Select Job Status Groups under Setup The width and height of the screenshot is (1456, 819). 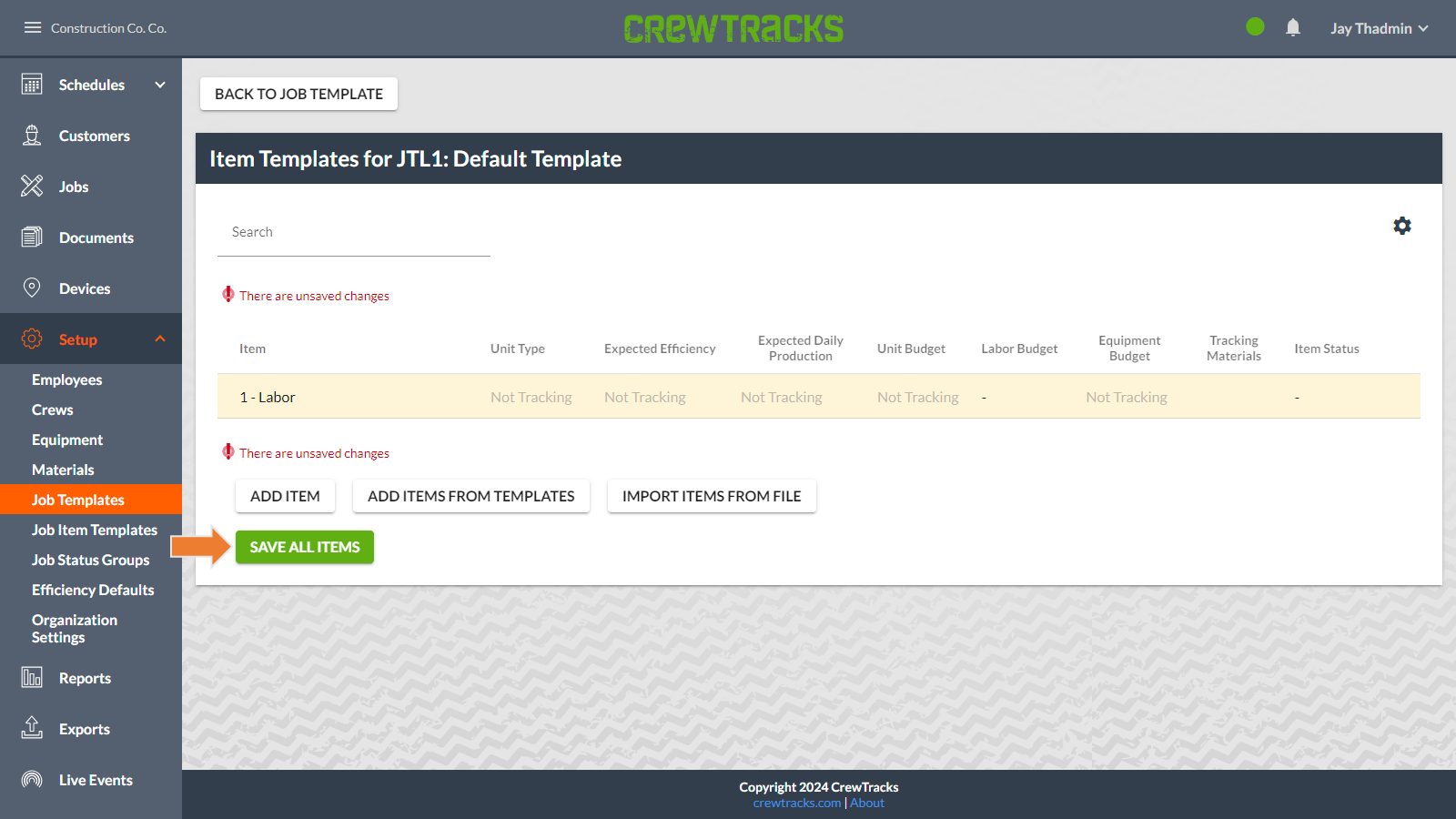click(91, 560)
